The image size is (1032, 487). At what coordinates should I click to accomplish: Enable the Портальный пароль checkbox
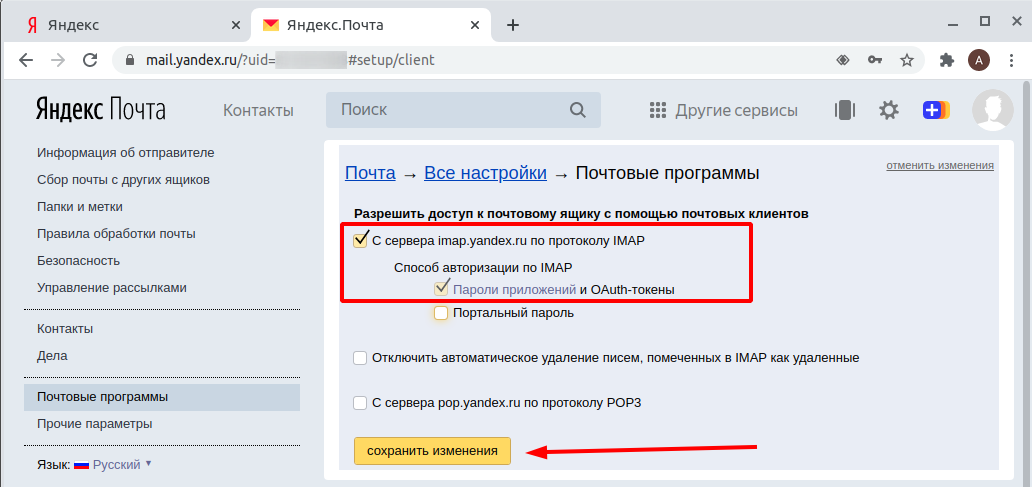coord(441,313)
